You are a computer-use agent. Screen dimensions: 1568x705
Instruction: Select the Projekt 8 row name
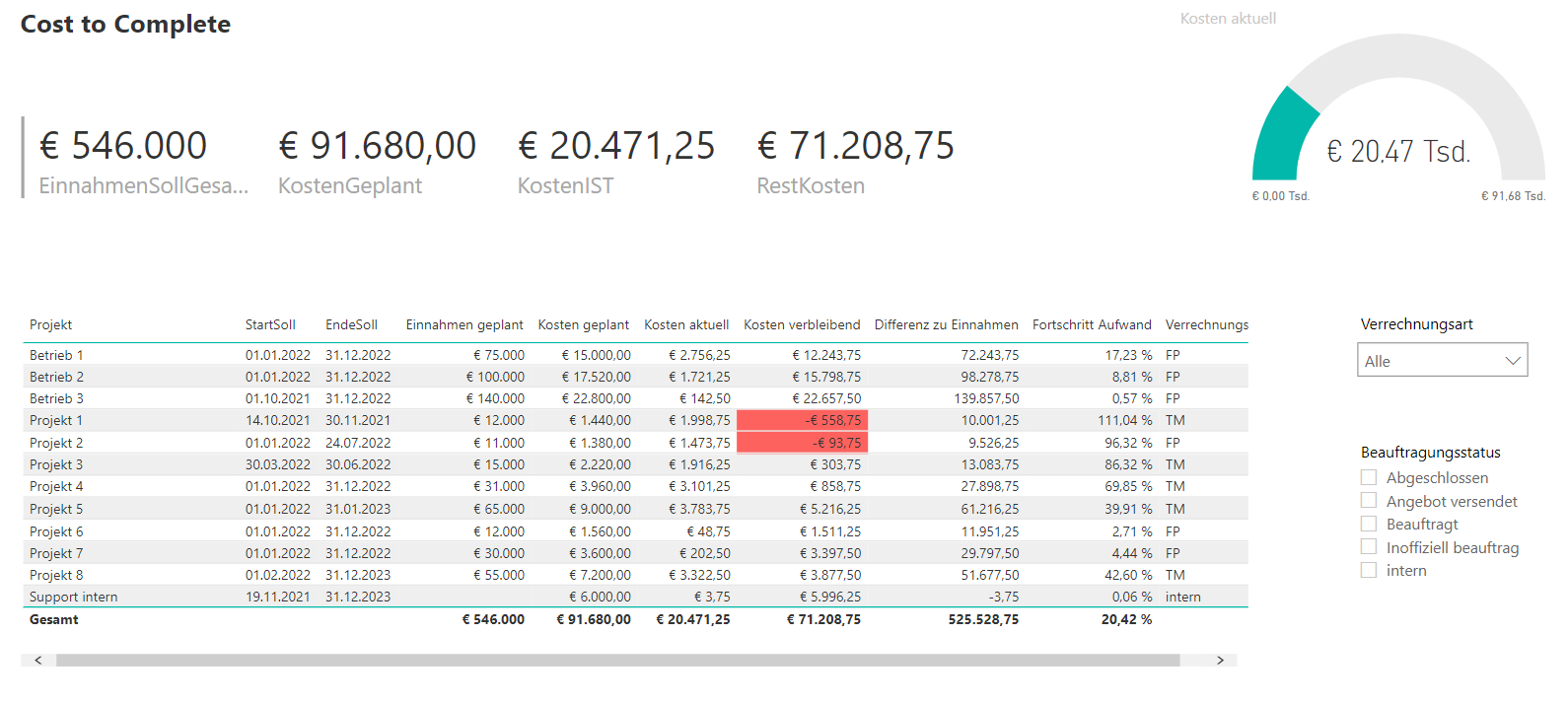click(x=56, y=575)
